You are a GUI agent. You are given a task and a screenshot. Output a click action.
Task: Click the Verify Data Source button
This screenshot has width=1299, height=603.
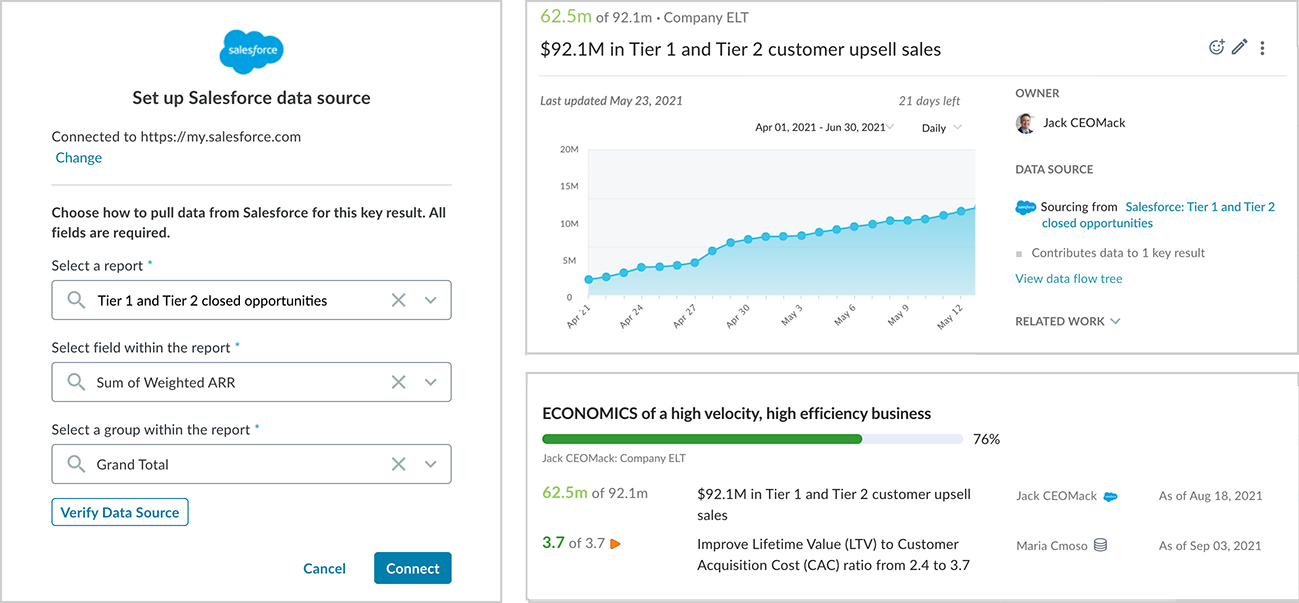pyautogui.click(x=120, y=512)
